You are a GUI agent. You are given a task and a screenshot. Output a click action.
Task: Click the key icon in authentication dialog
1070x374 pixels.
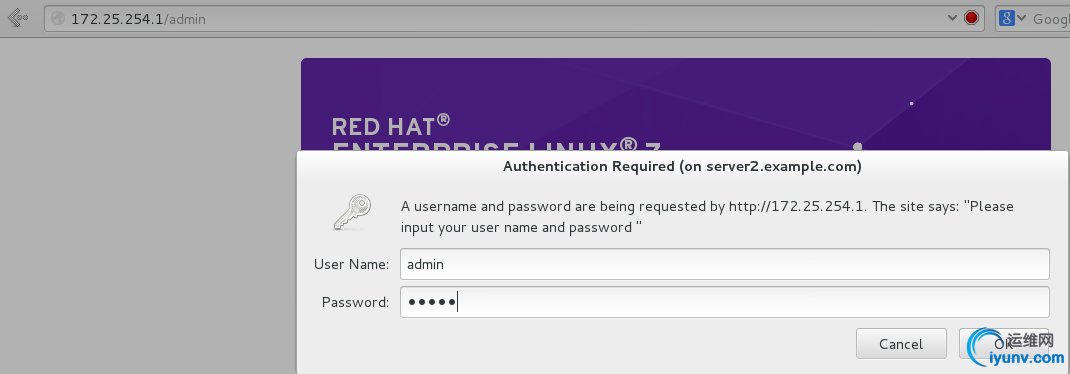(x=352, y=212)
